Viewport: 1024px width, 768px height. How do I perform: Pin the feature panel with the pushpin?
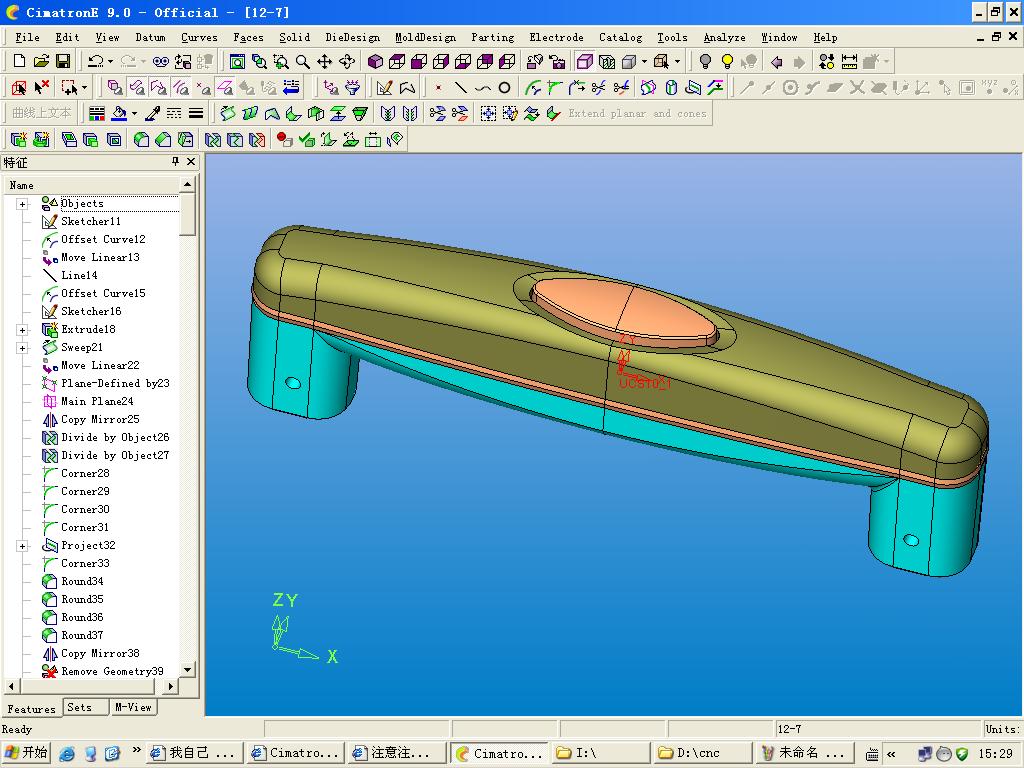(175, 161)
